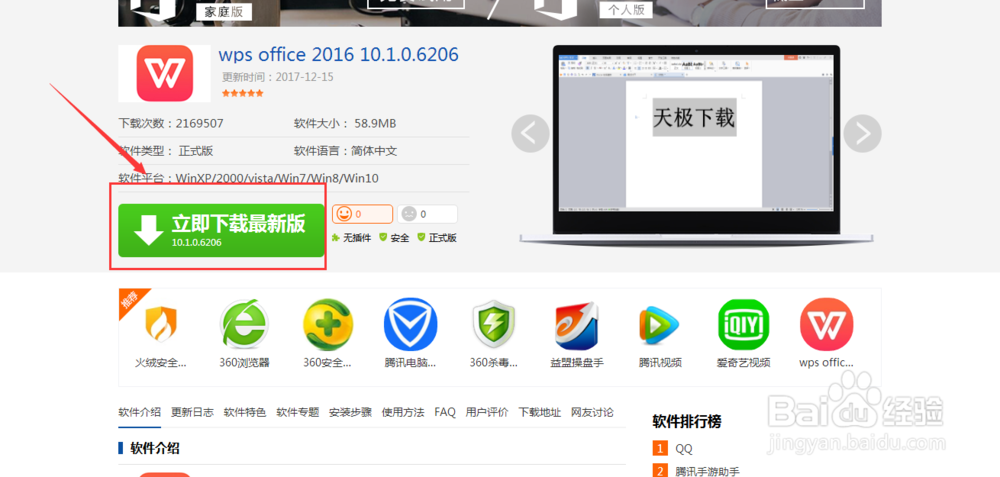Image resolution: width=1000 pixels, height=477 pixels.
Task: Click the 下载次数：2169507 text
Action: tap(171, 123)
